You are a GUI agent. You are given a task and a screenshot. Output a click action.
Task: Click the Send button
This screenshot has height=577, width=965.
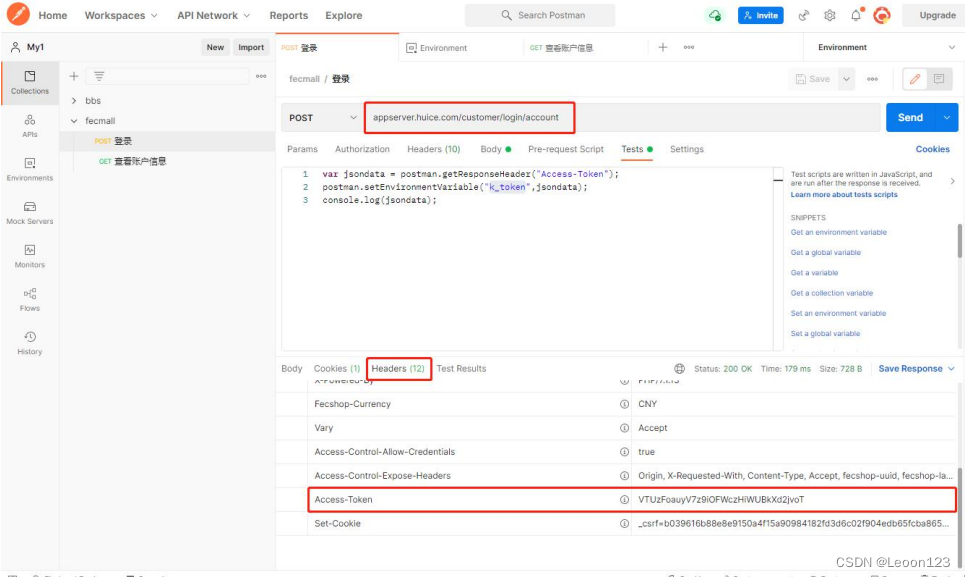(x=910, y=117)
